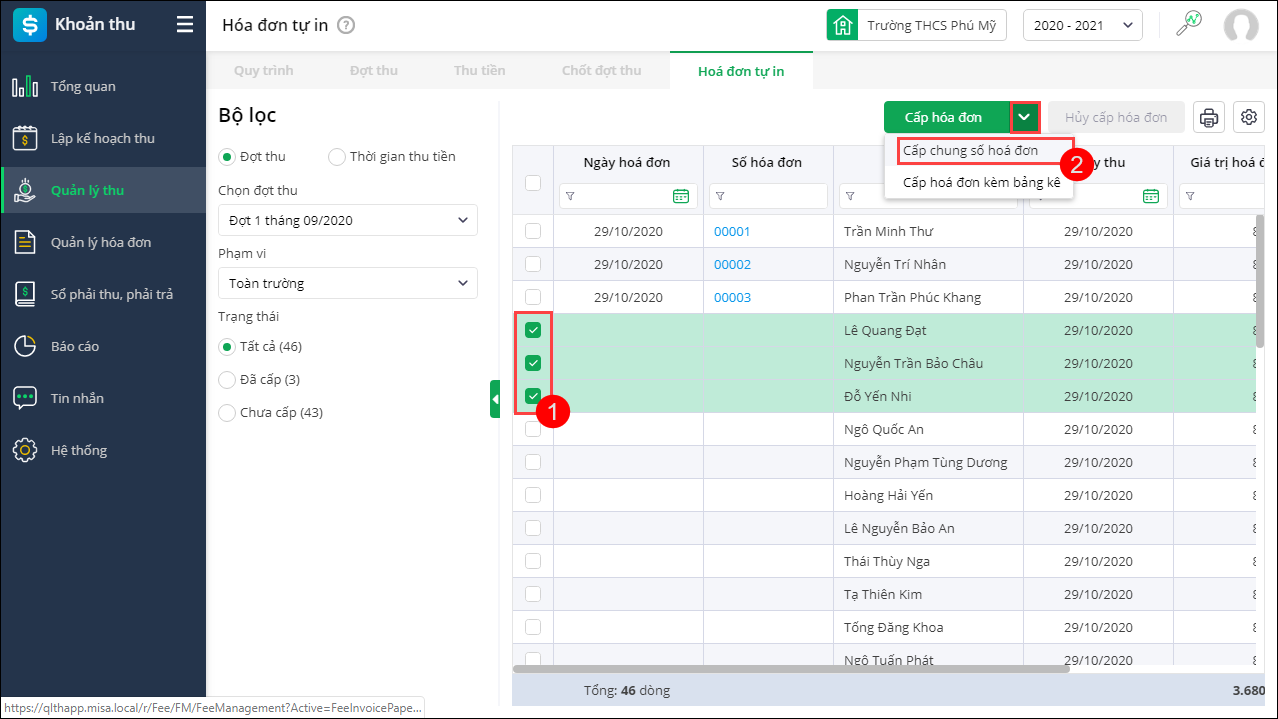The width and height of the screenshot is (1278, 719).
Task: Open calendar picker in Ngày hoá đơn filter
Action: coord(681,196)
